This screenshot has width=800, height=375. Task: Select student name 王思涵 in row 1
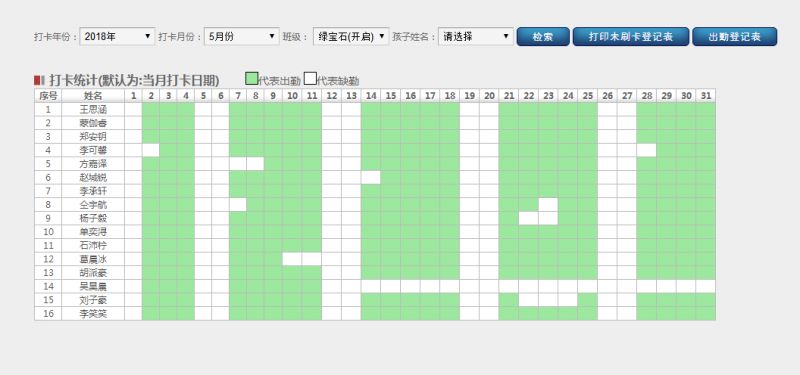pyautogui.click(x=93, y=109)
